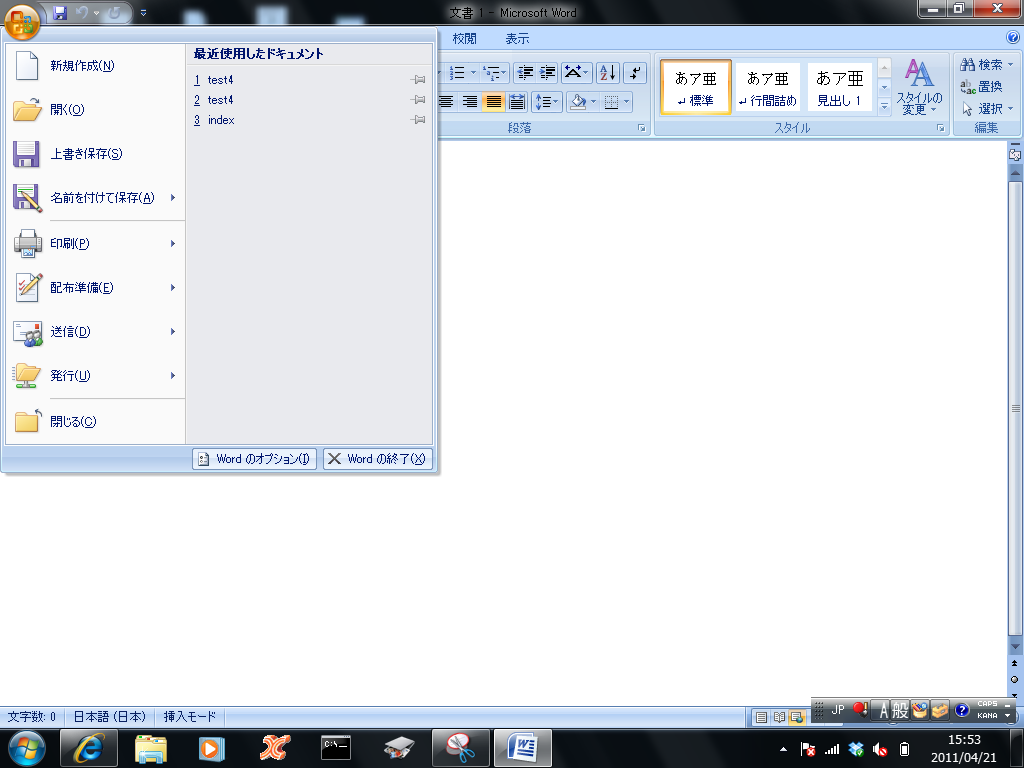Choose 新規作成(N) in the Office menu
Viewport: 1024px width, 768px height.
[95, 65]
